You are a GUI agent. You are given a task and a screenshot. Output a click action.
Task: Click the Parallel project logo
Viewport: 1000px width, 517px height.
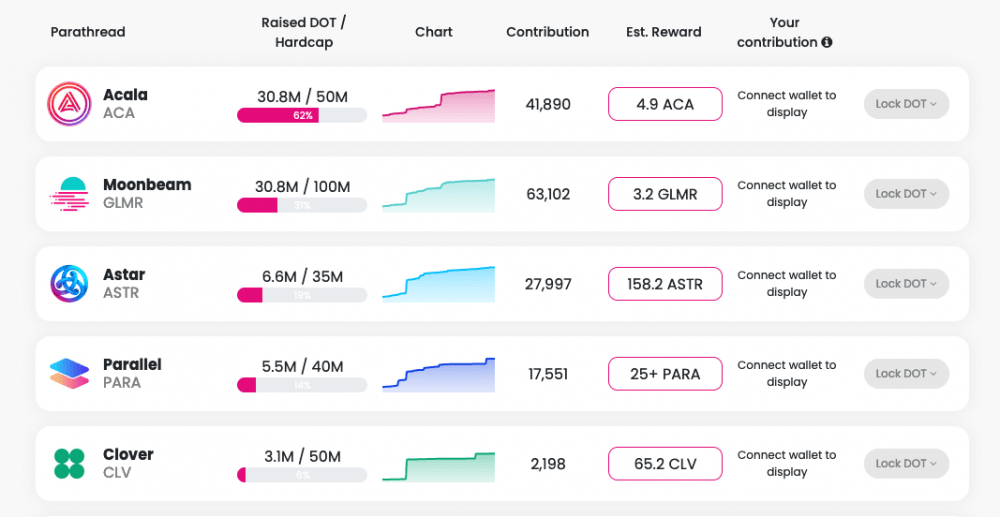69,374
